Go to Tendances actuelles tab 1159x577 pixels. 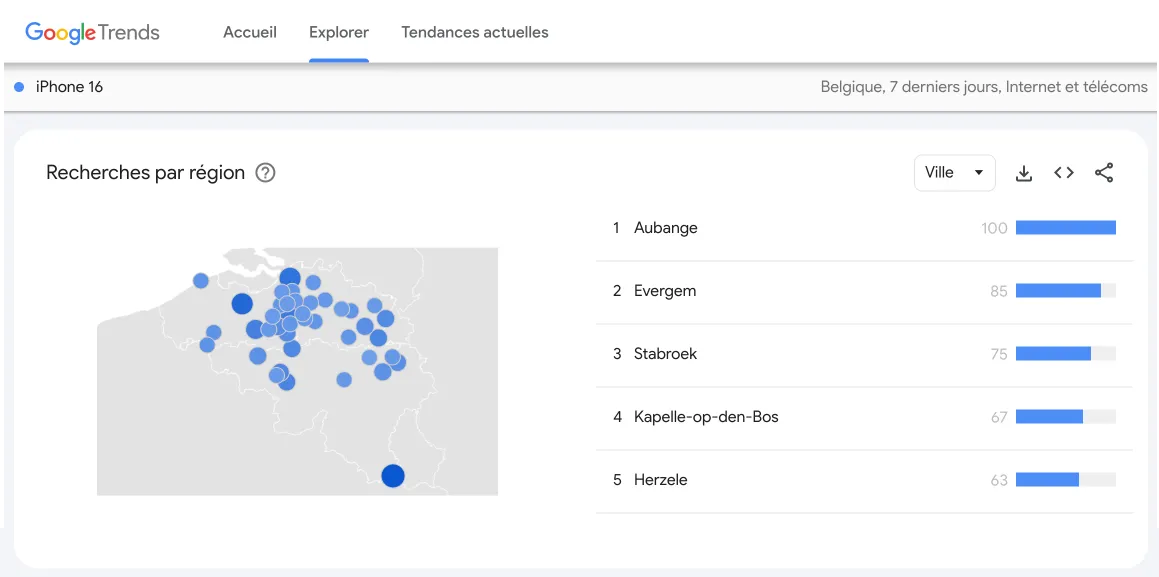pos(475,33)
